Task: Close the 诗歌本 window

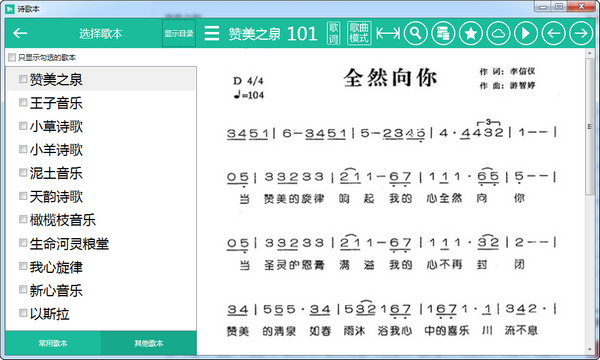Action: tap(581, 7)
